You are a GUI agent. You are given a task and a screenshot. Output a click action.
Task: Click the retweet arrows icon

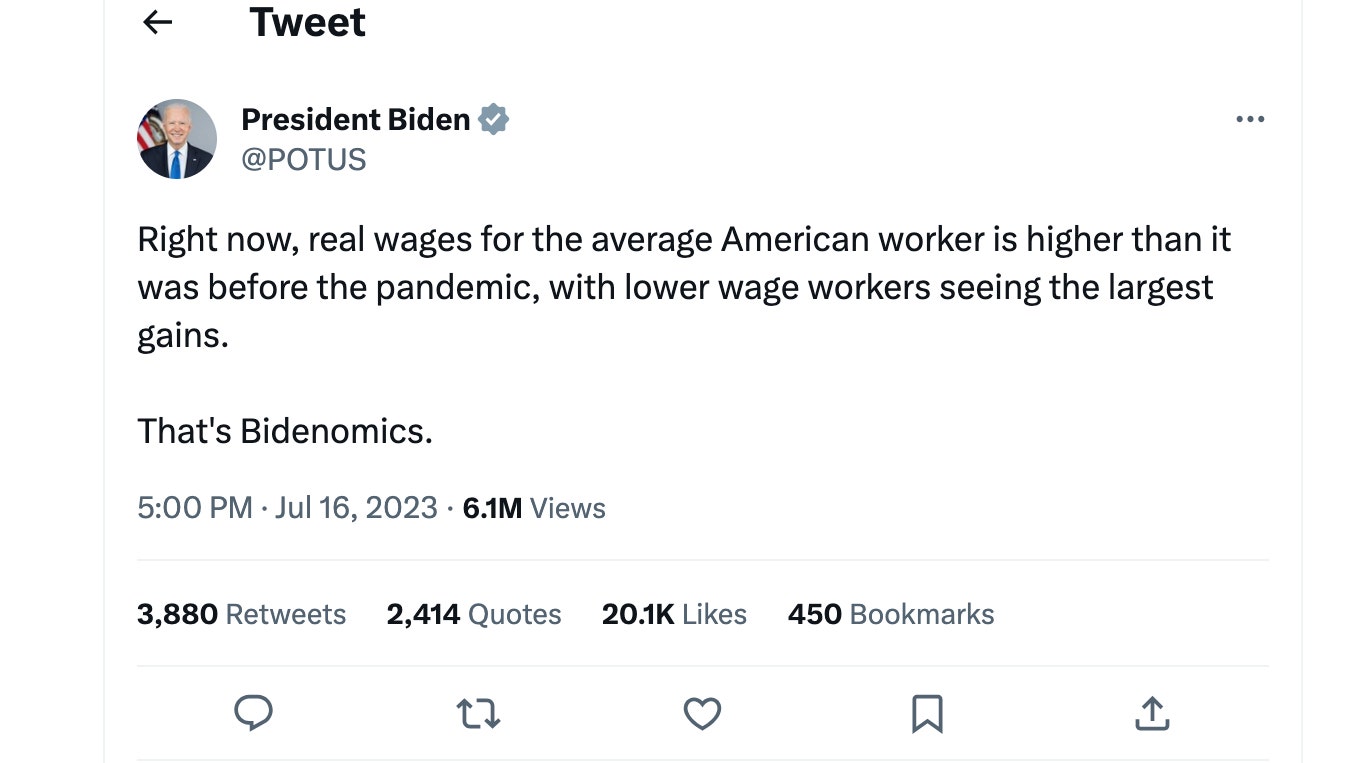tap(478, 714)
